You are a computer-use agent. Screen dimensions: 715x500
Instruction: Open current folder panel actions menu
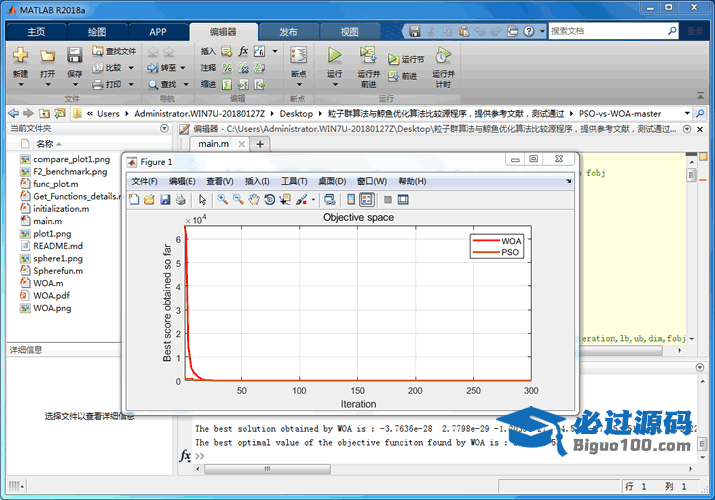(164, 129)
